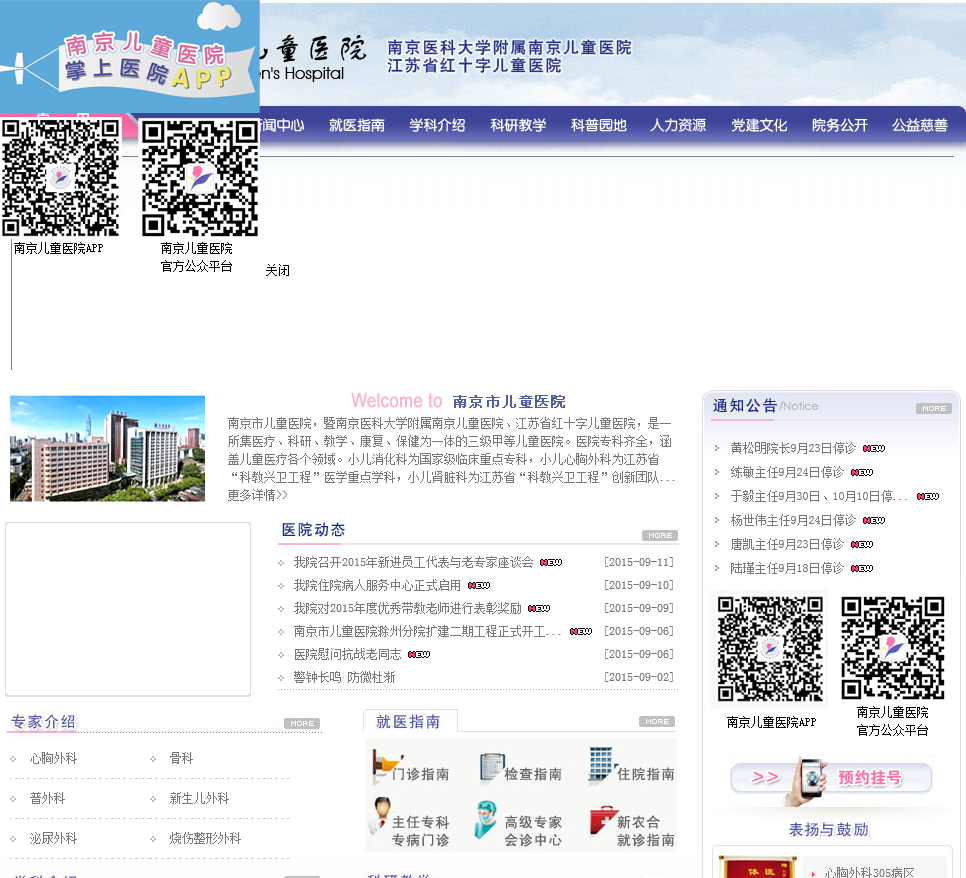Open the 新农合就诊指南 icon

coord(631,826)
